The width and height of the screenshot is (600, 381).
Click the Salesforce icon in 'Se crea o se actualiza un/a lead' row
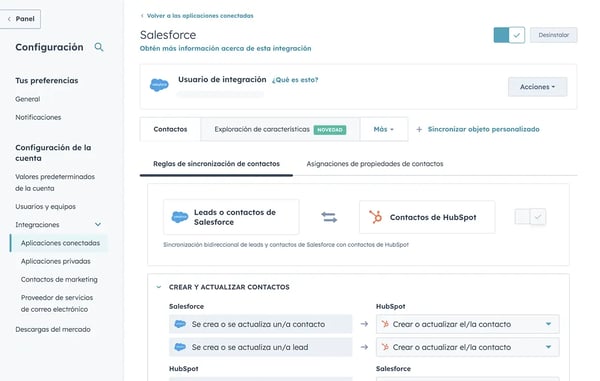pyautogui.click(x=180, y=347)
